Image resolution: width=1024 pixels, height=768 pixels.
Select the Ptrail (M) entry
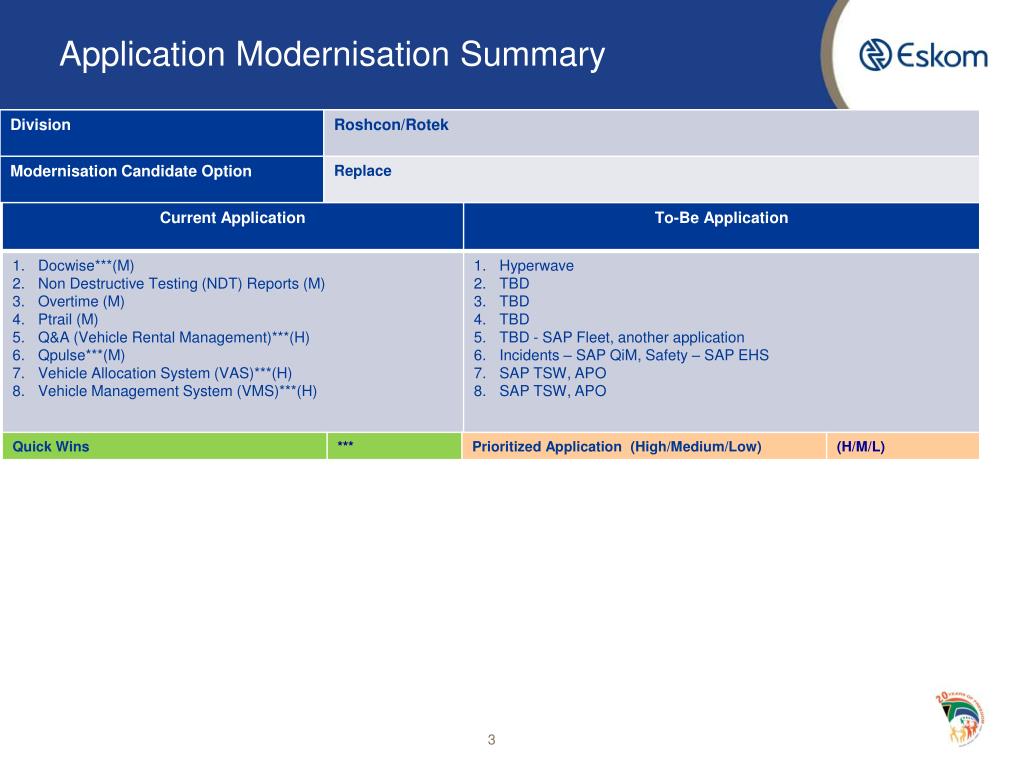pyautogui.click(x=68, y=319)
